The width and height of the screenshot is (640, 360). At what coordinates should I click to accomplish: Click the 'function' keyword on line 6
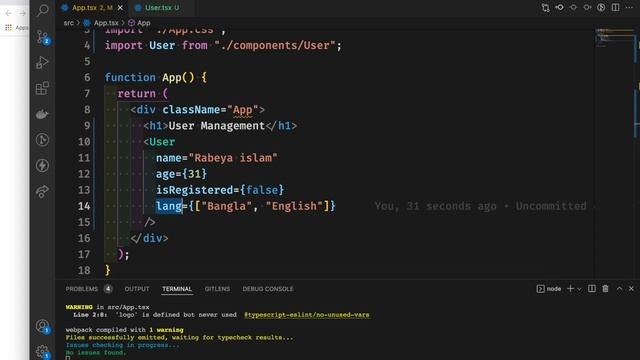130,78
